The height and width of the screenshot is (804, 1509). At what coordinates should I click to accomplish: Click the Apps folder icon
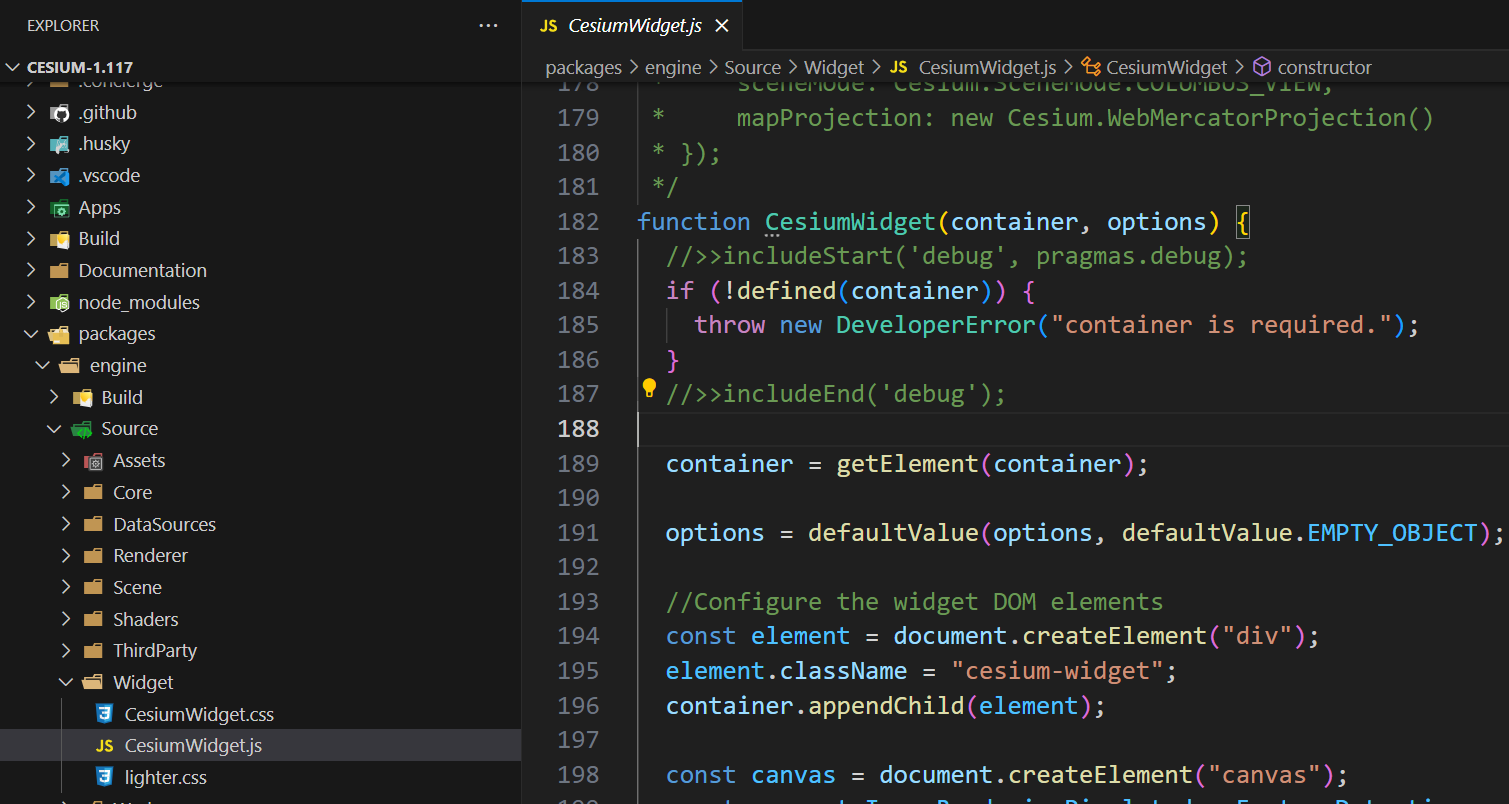(x=60, y=208)
